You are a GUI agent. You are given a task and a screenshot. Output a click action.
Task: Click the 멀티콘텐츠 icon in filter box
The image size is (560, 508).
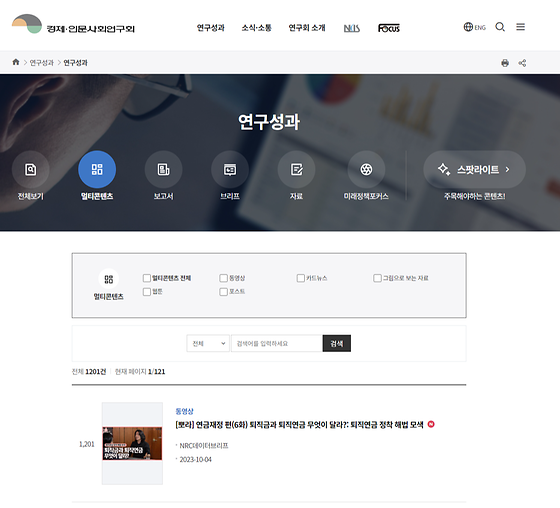pos(109,279)
